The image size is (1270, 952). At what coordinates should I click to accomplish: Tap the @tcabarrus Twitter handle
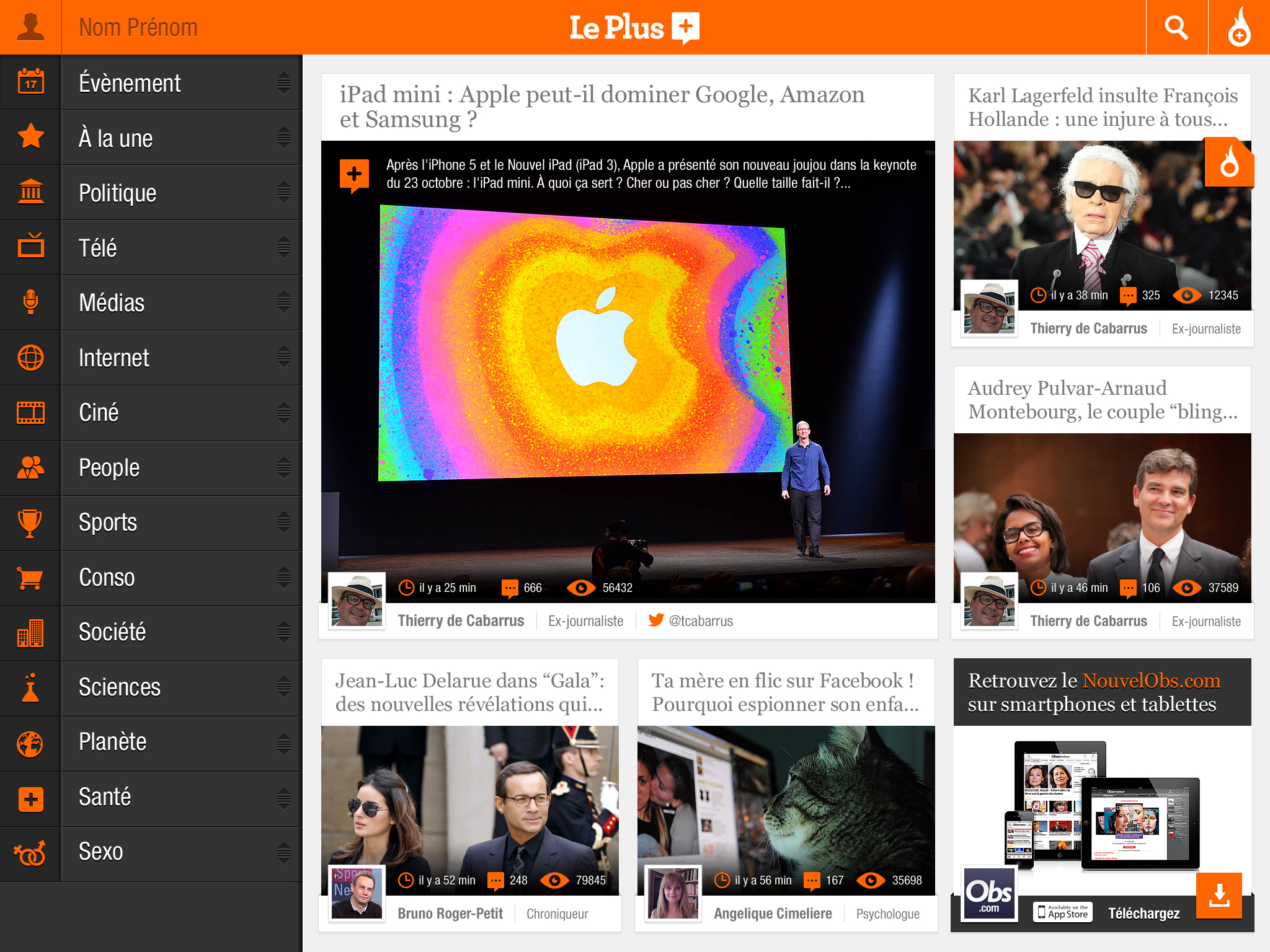click(701, 620)
